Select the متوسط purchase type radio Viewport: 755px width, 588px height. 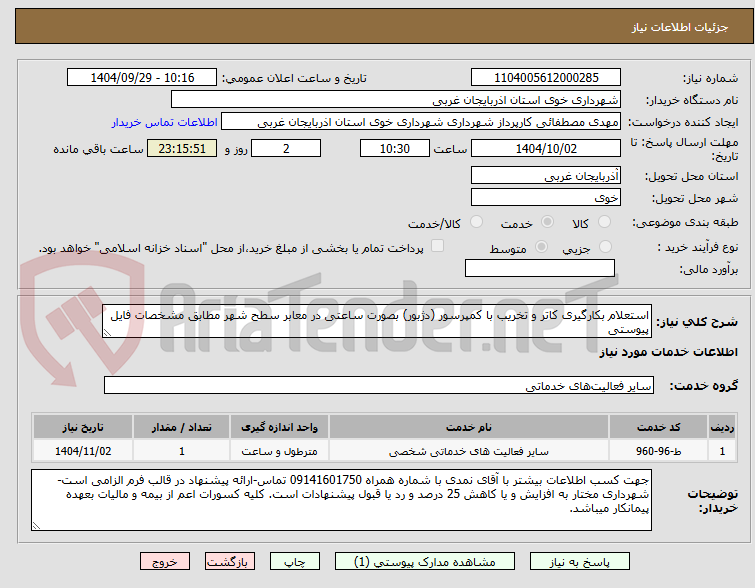click(541, 247)
